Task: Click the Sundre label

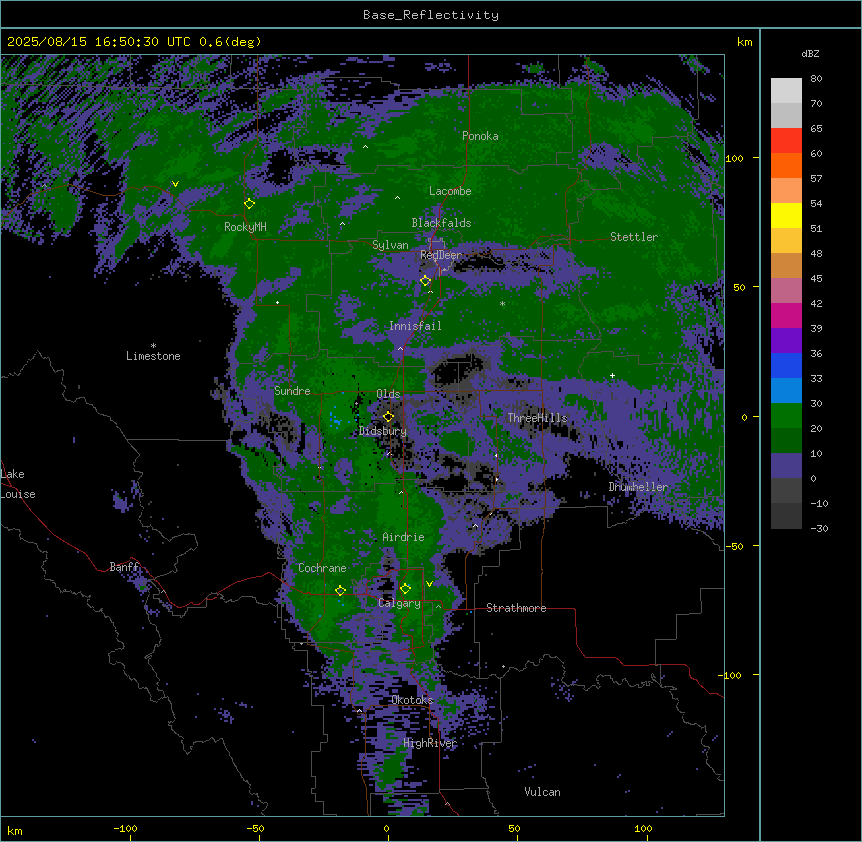Action: coord(292,391)
